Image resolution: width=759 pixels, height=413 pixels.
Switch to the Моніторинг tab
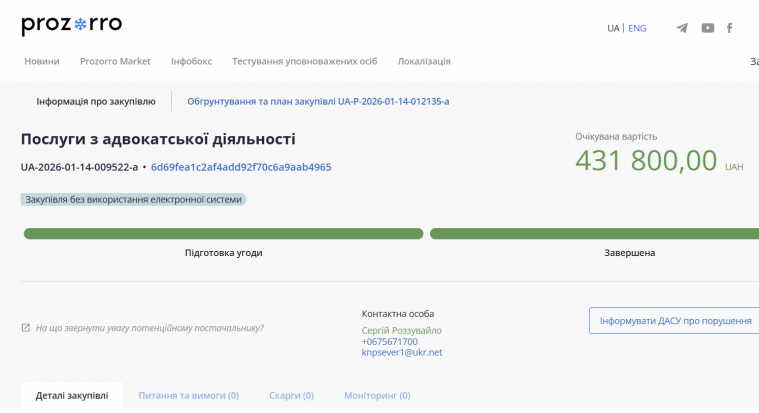[378, 396]
